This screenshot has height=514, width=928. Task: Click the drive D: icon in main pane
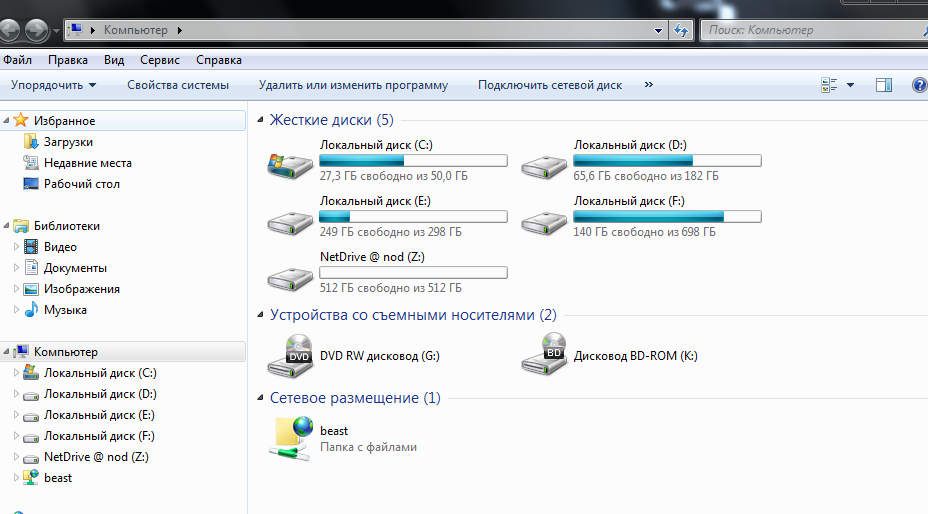tap(544, 167)
